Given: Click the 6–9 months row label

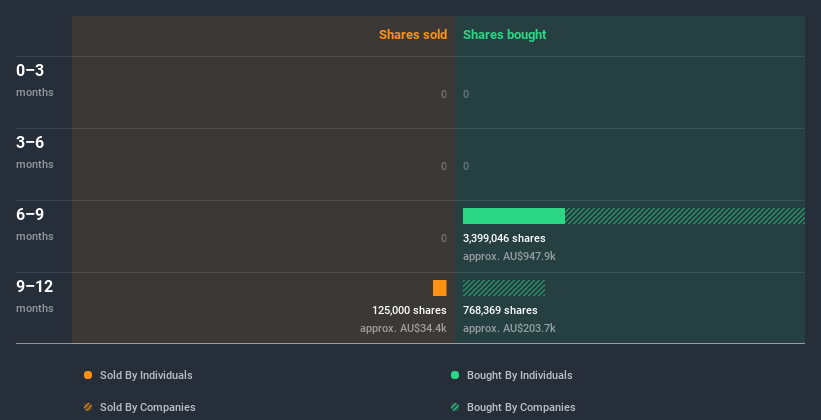Looking at the screenshot, I should coord(35,224).
